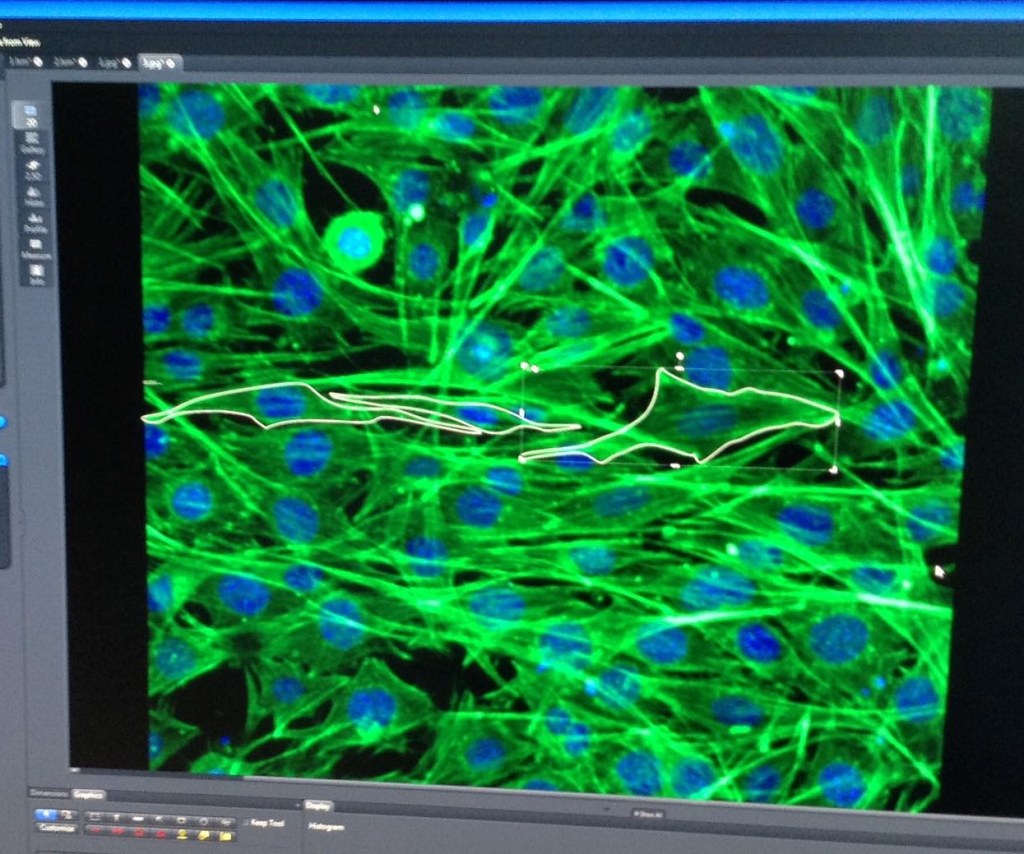Switch to the 2.5D view
Image resolution: width=1024 pixels, height=854 pixels.
33,170
